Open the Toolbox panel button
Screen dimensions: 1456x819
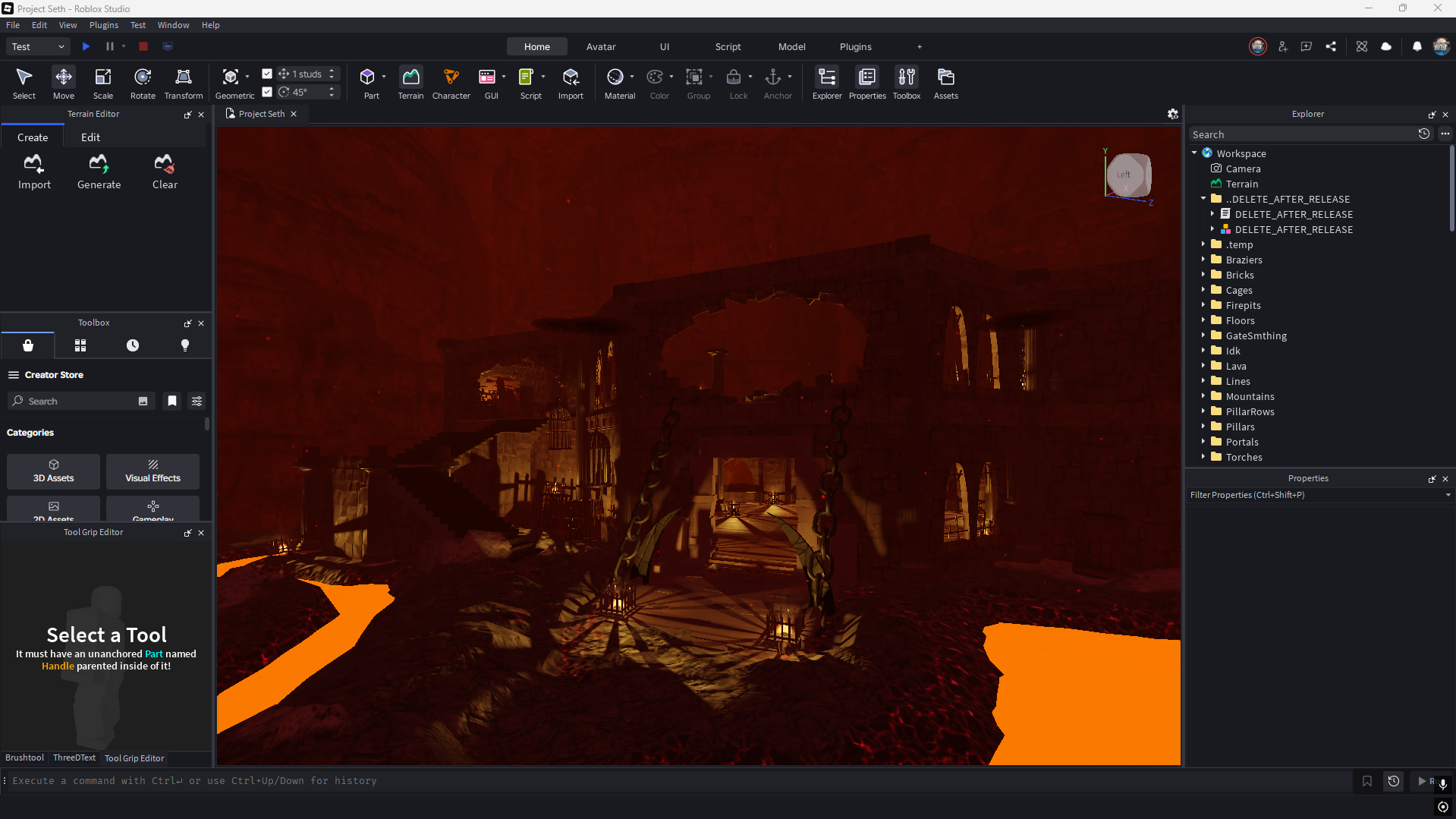coord(907,83)
